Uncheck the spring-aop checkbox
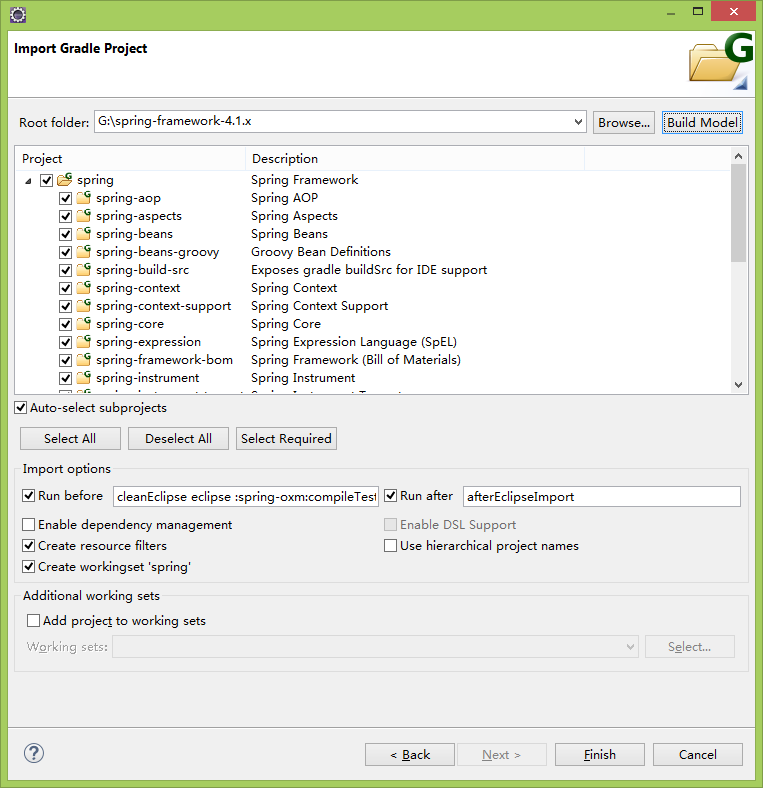This screenshot has height=788, width=763. pyautogui.click(x=65, y=198)
